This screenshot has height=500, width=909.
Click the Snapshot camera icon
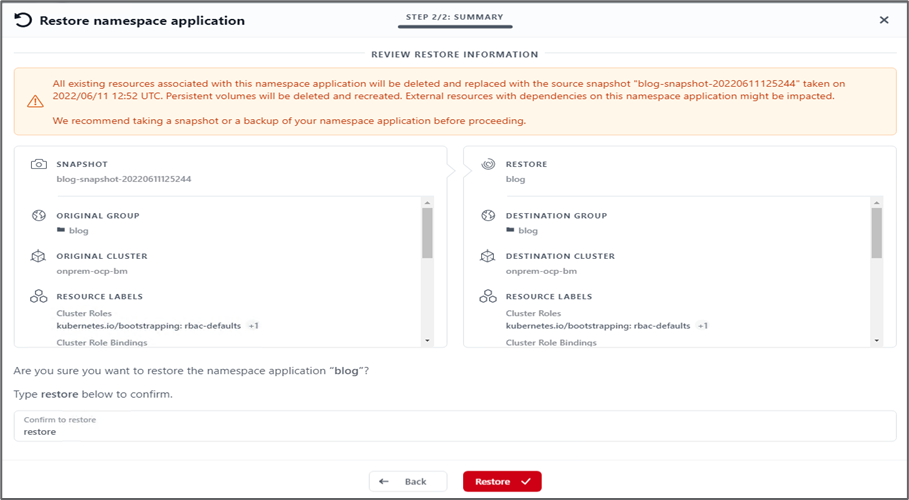pos(39,164)
